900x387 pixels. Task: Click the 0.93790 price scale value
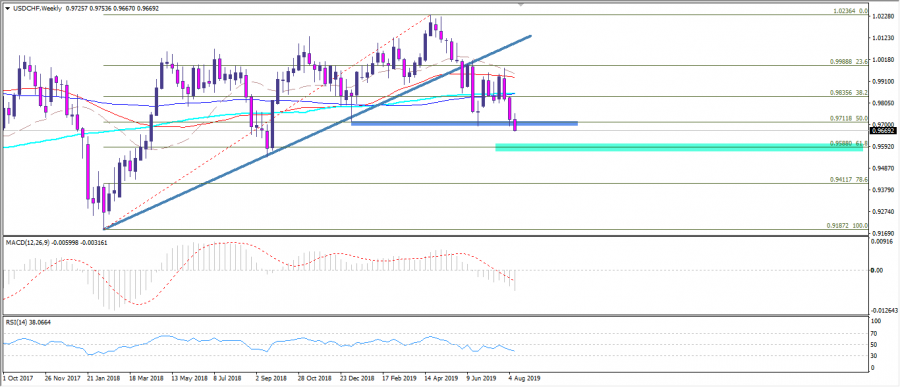[882, 190]
